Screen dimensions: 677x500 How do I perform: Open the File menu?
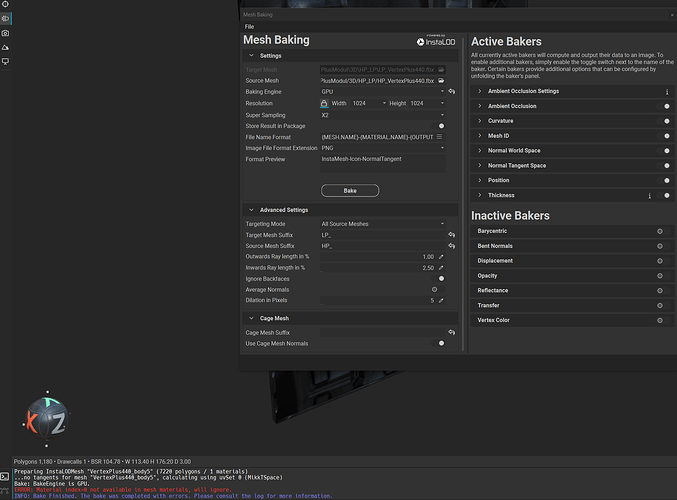[249, 26]
